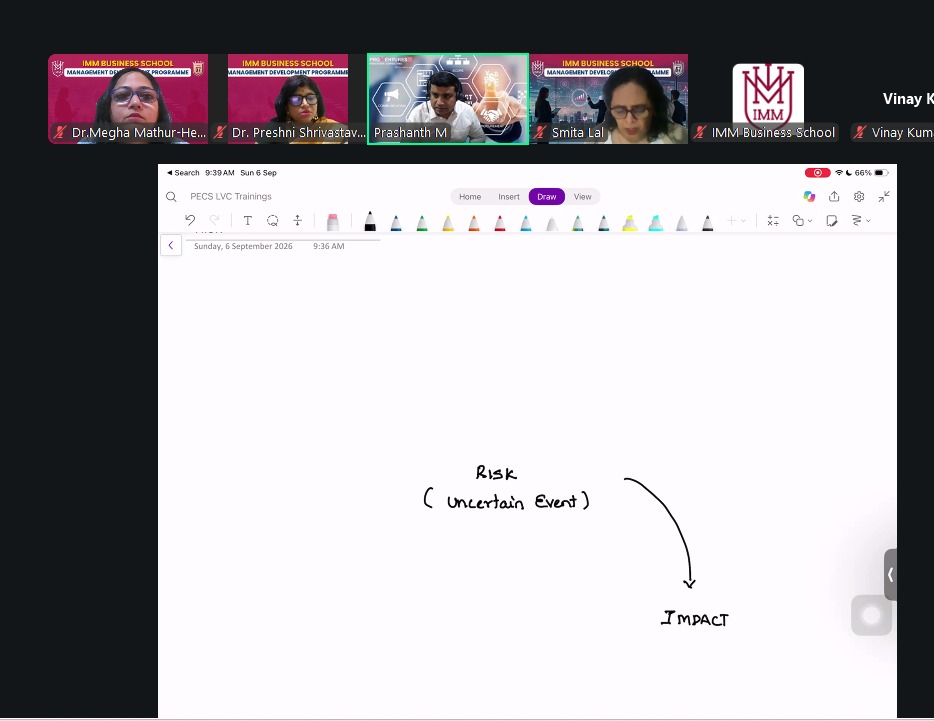Open the ink replay options dropdown

point(861,220)
